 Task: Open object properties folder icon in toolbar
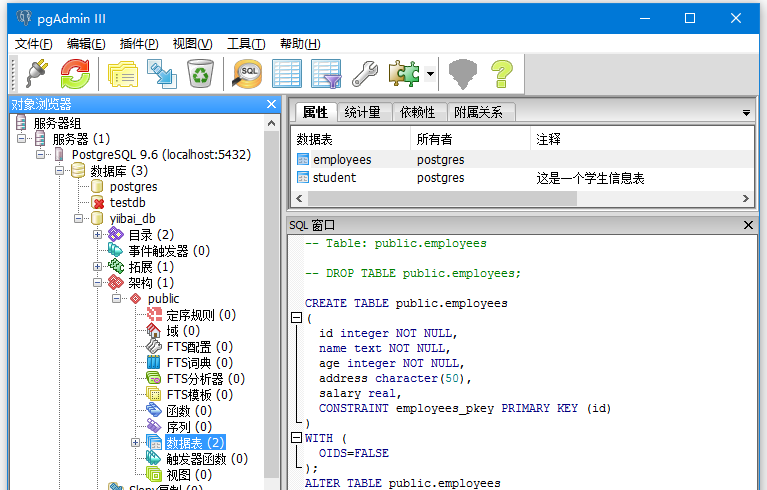point(123,73)
